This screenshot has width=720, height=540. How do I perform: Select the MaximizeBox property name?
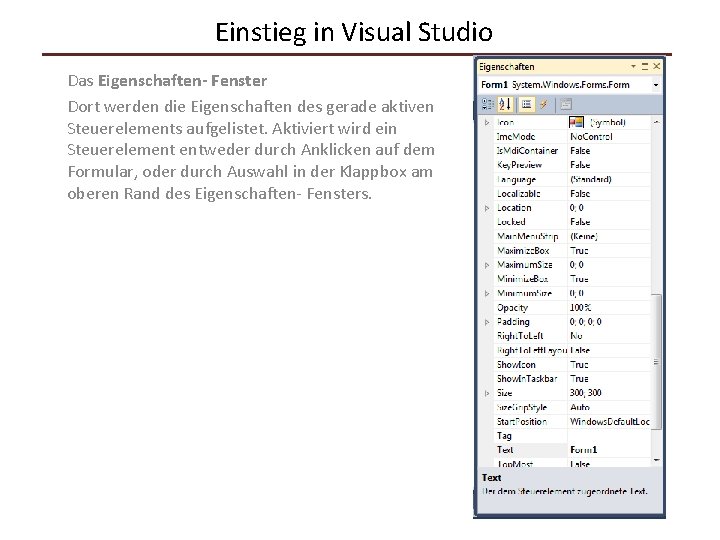[523, 251]
